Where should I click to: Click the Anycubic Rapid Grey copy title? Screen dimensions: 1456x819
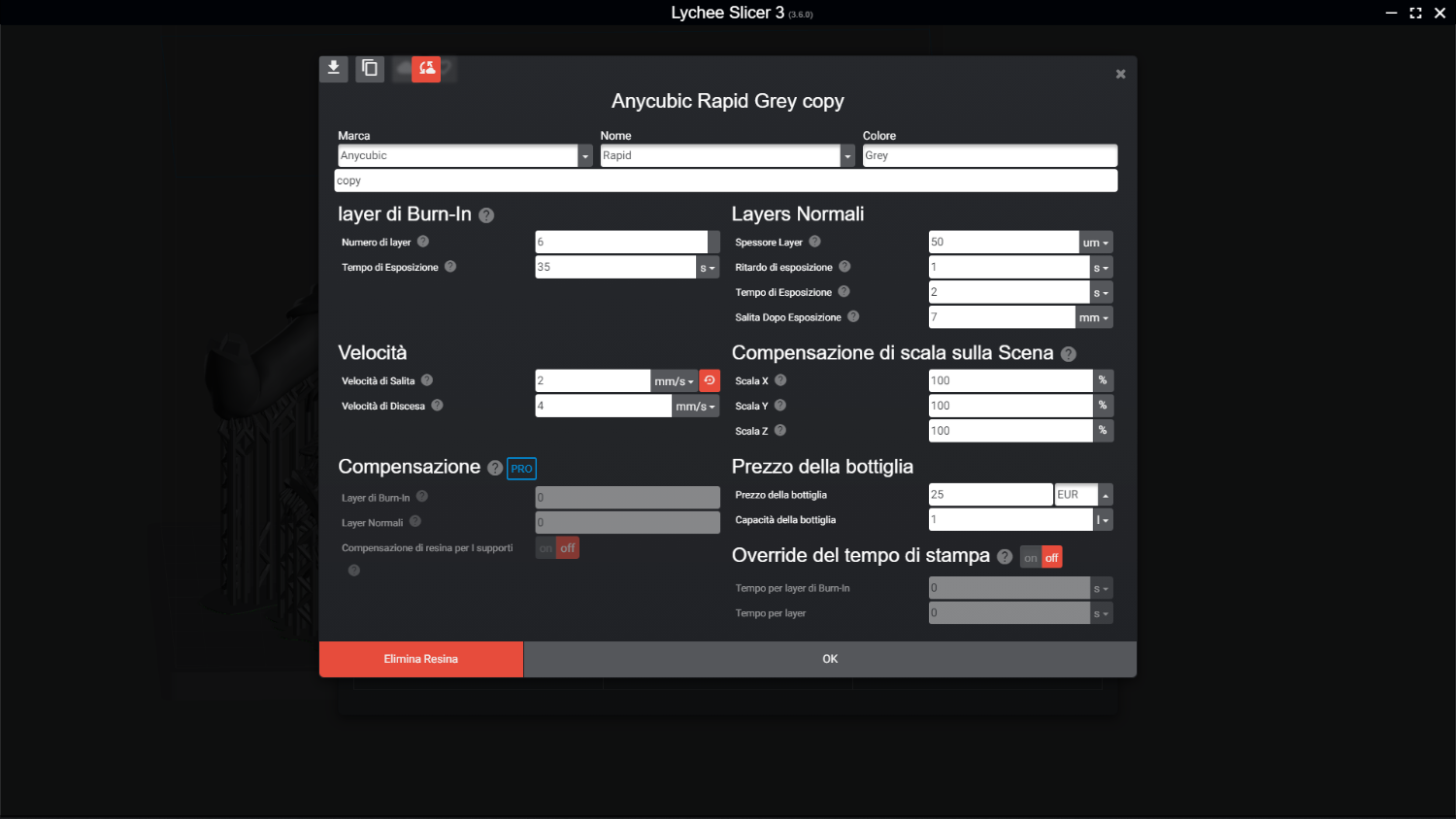click(728, 101)
